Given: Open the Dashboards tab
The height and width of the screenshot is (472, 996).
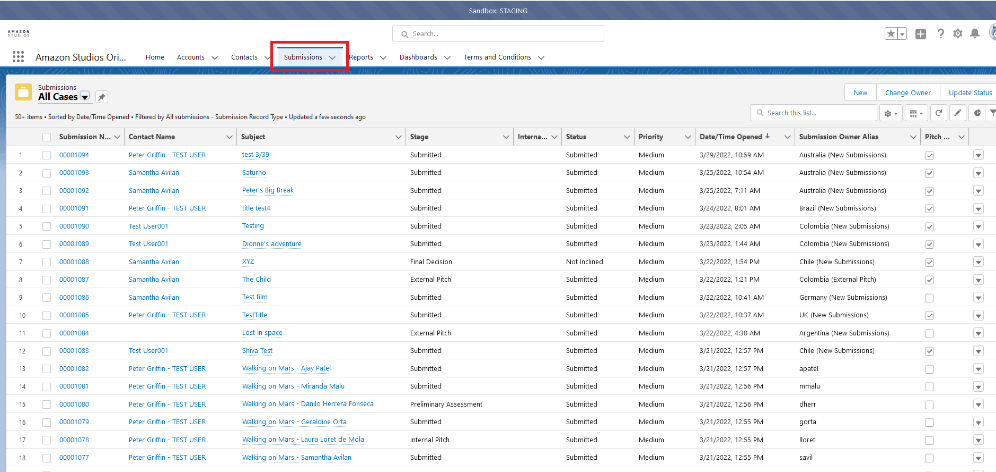Looking at the screenshot, I should (x=418, y=57).
